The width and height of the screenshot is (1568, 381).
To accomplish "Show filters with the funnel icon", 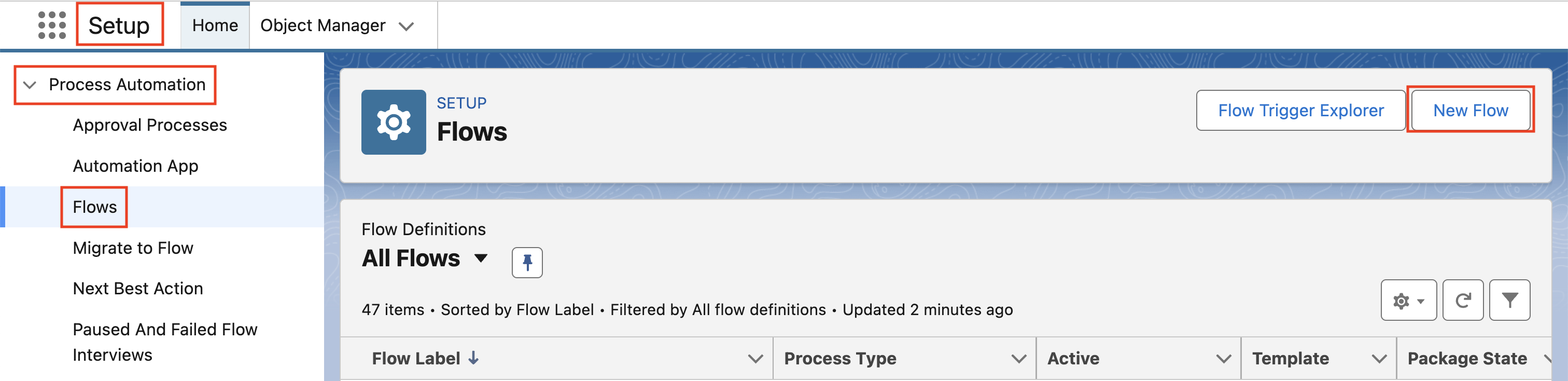I will pyautogui.click(x=1509, y=301).
